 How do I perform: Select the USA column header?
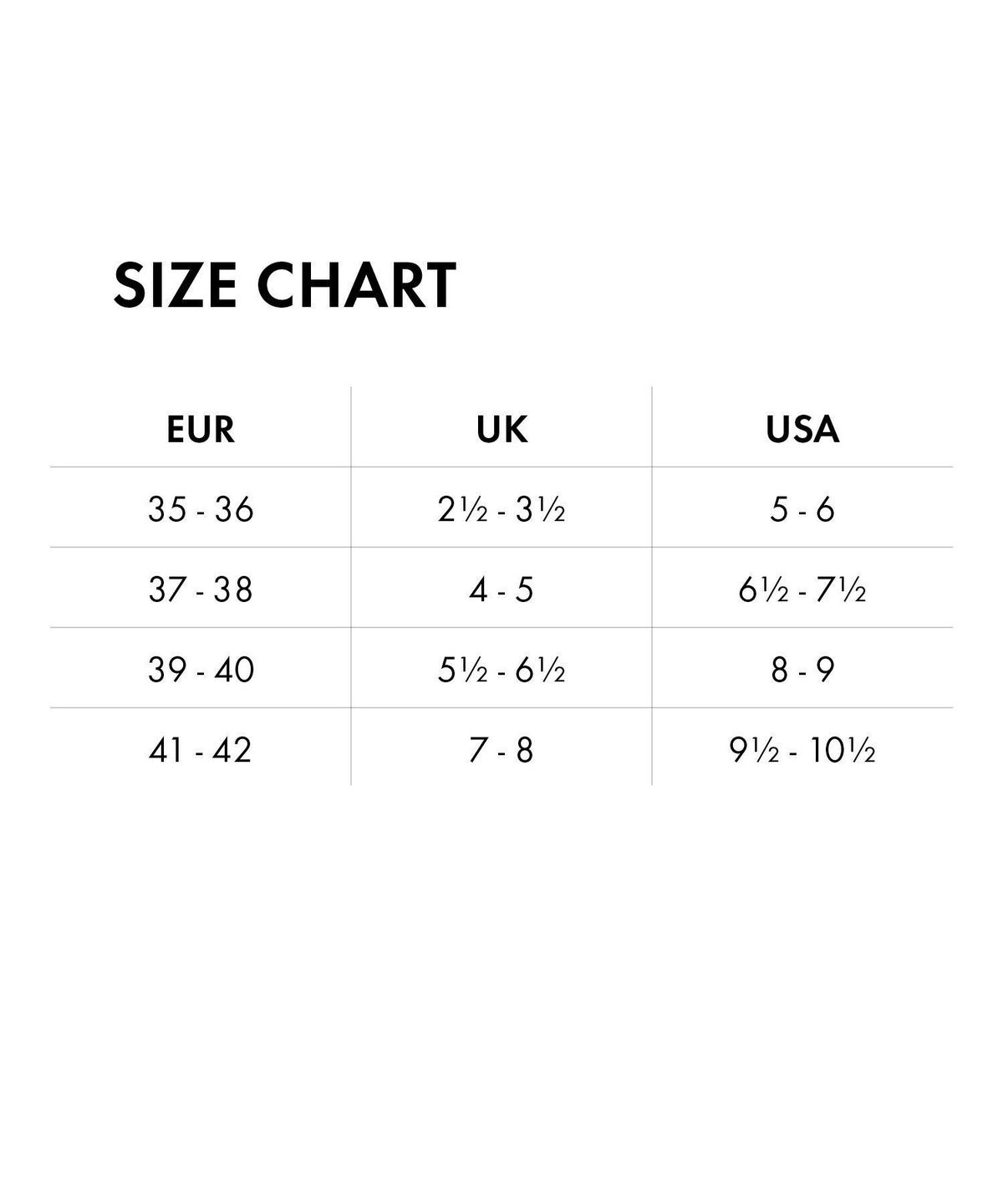[802, 430]
